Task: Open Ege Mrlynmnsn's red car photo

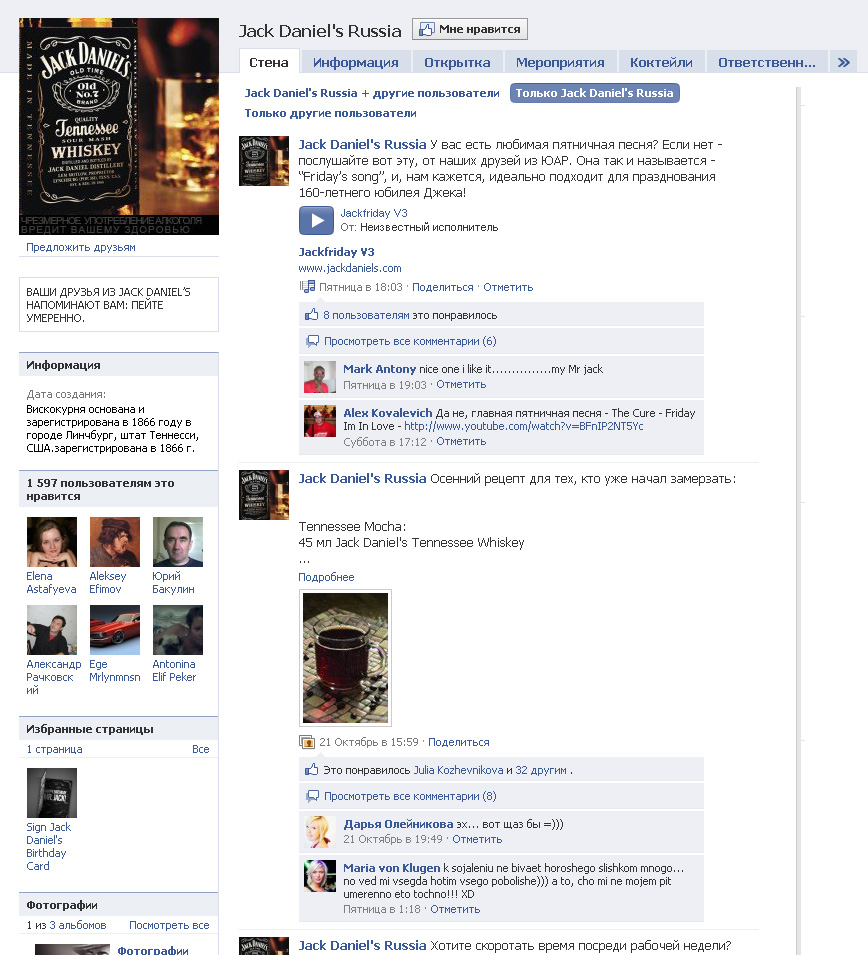Action: tap(115, 630)
